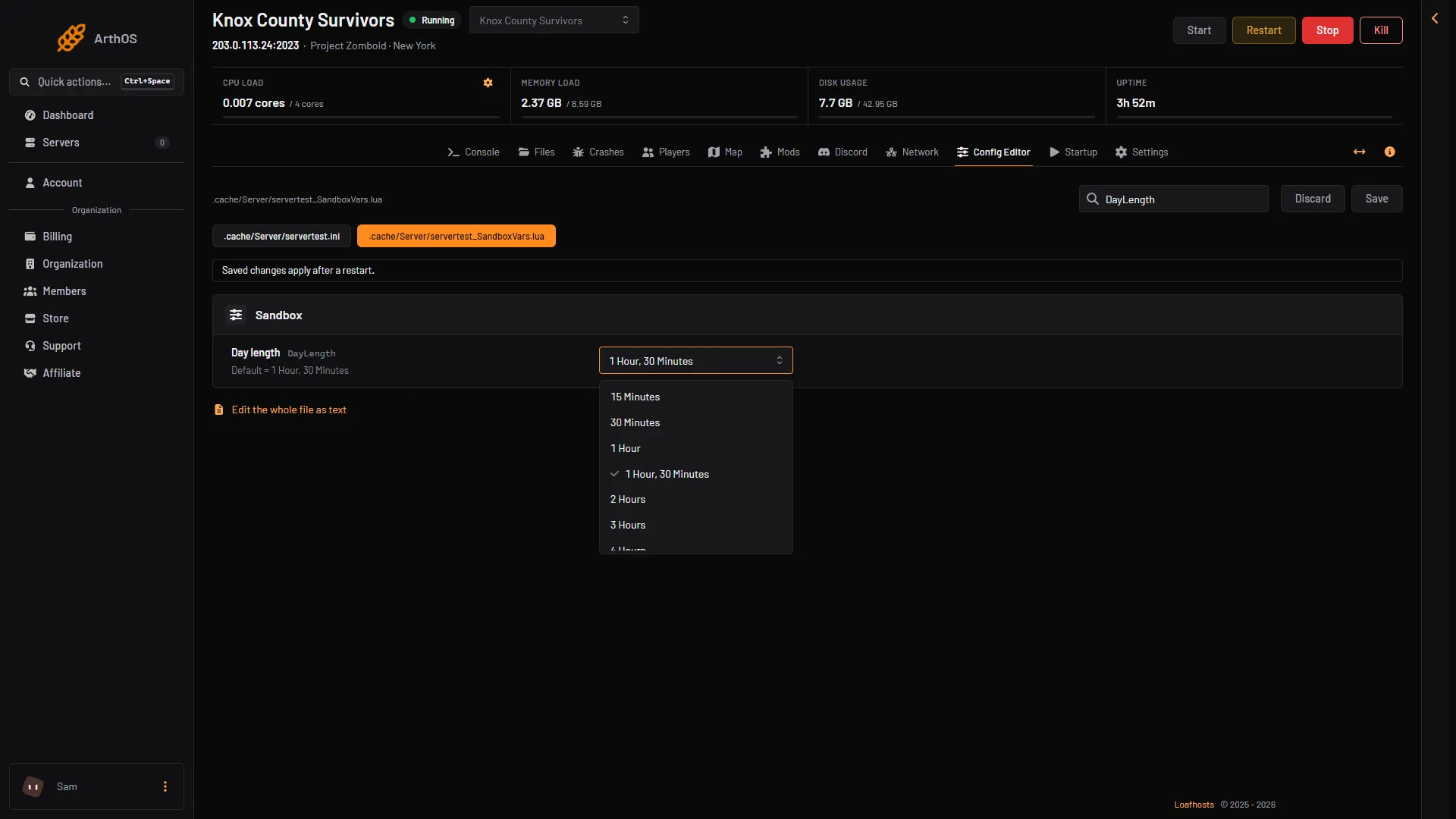Discard config changes
This screenshot has height=819, width=1456.
point(1312,199)
